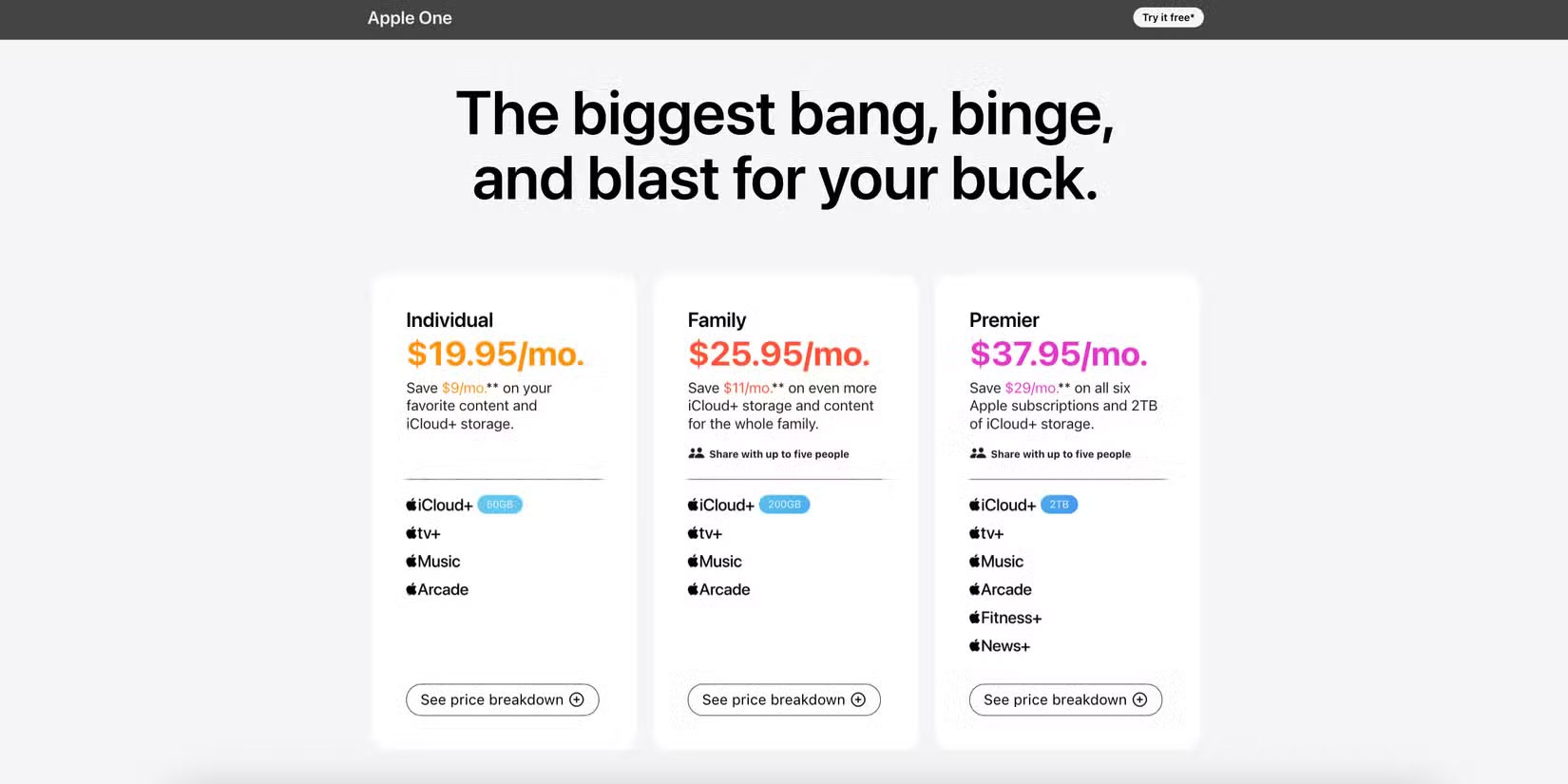Click the 2TB badge in Premier plan

[x=1059, y=505]
